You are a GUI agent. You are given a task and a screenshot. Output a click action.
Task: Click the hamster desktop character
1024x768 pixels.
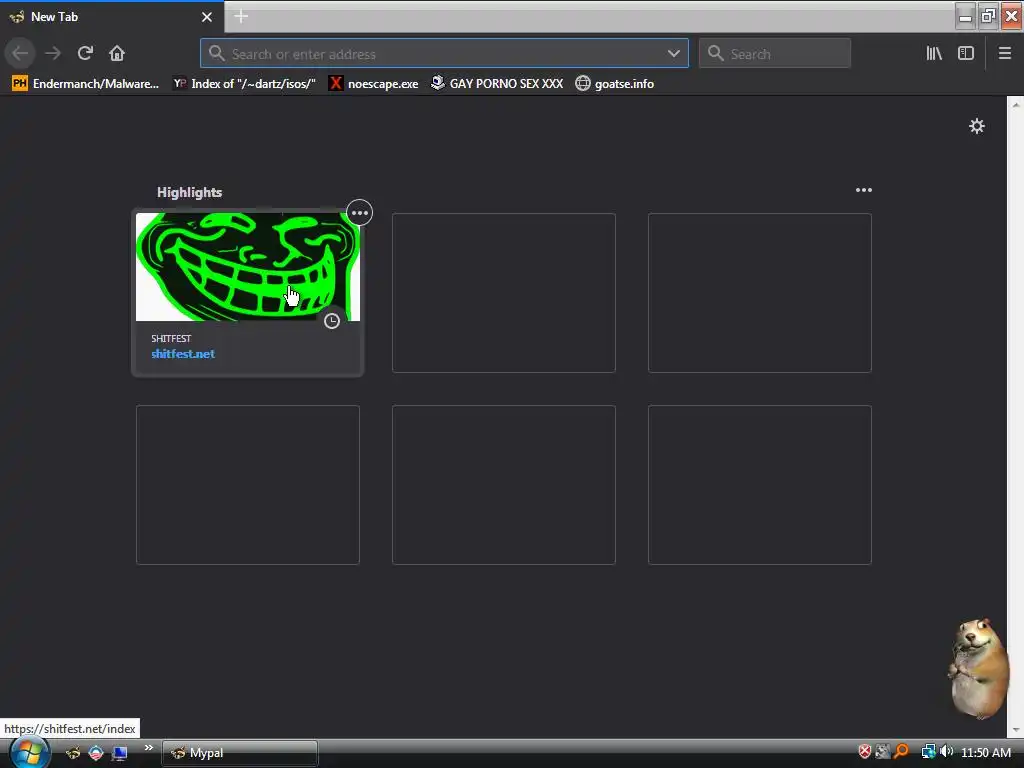(977, 667)
